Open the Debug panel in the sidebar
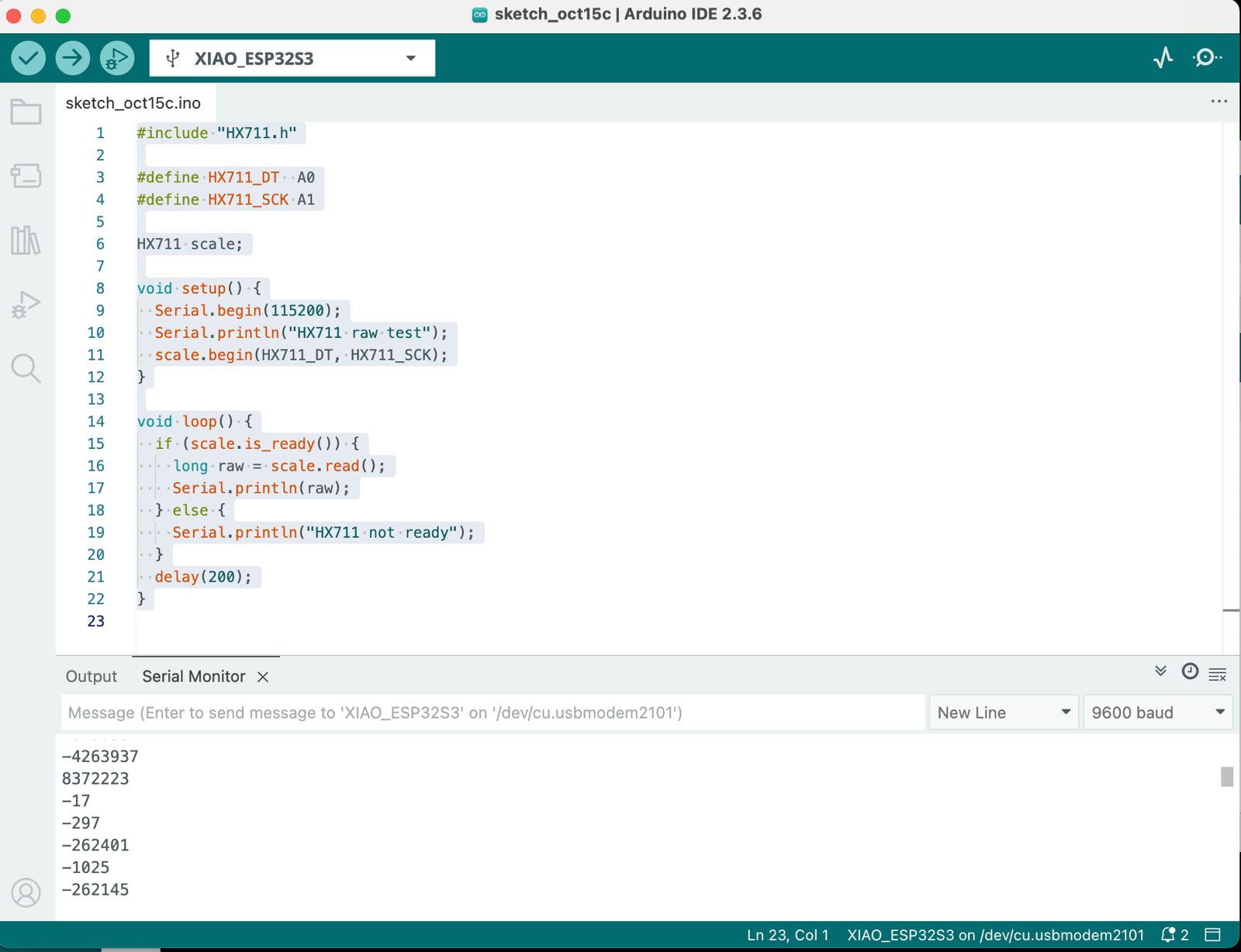Screen dimensions: 1241x952 click(26, 305)
